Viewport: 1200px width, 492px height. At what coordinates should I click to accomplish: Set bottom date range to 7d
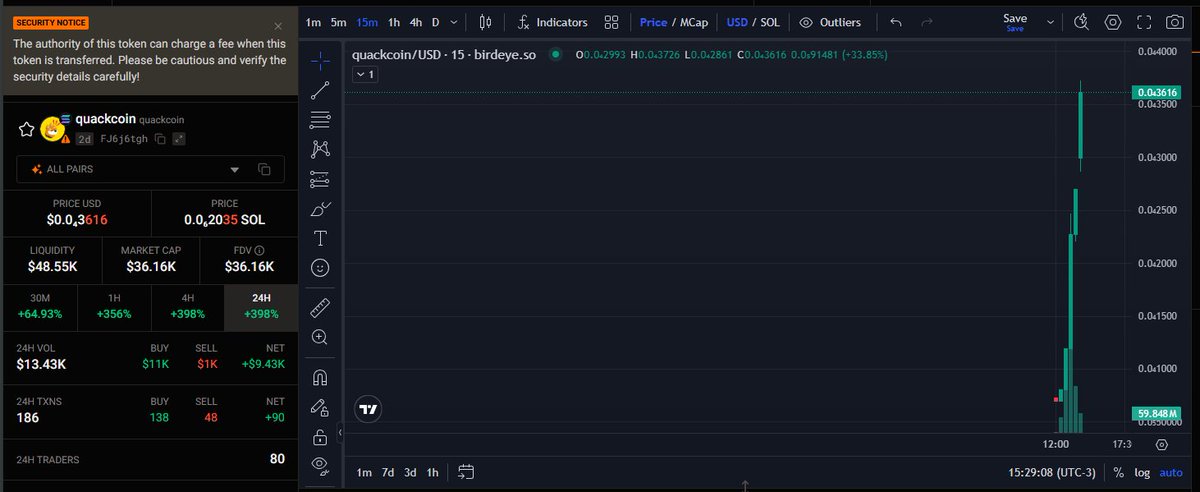coord(389,472)
